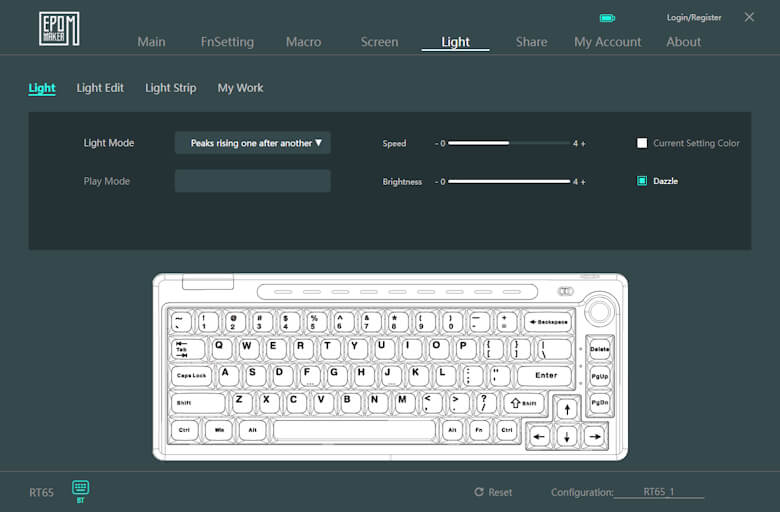Click the Configuration RT65_1 field
The image size is (780, 512).
tap(659, 492)
